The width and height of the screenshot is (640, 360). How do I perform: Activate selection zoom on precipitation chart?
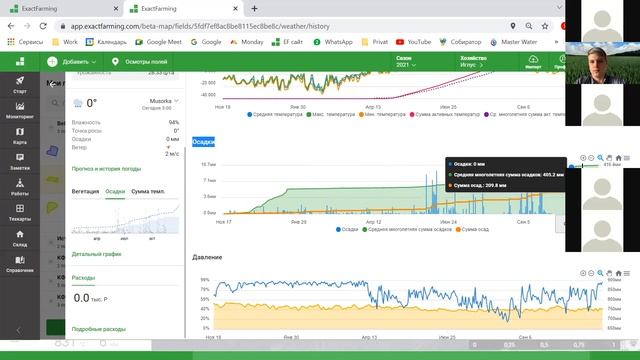pos(600,158)
